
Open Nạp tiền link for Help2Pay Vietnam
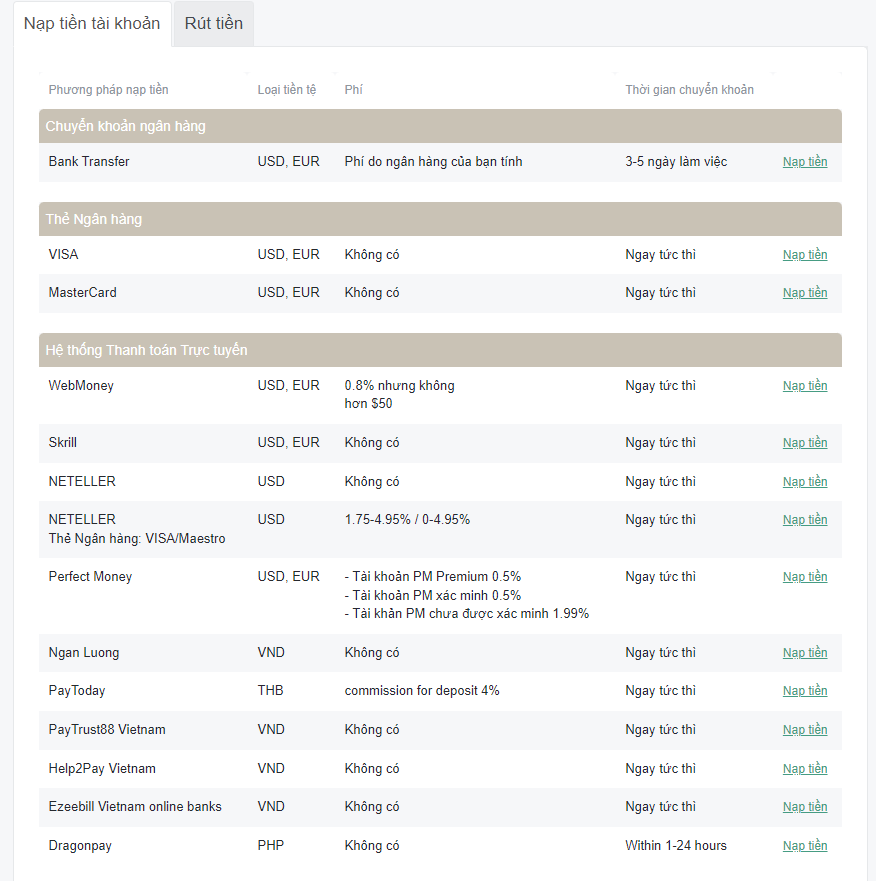coord(805,769)
